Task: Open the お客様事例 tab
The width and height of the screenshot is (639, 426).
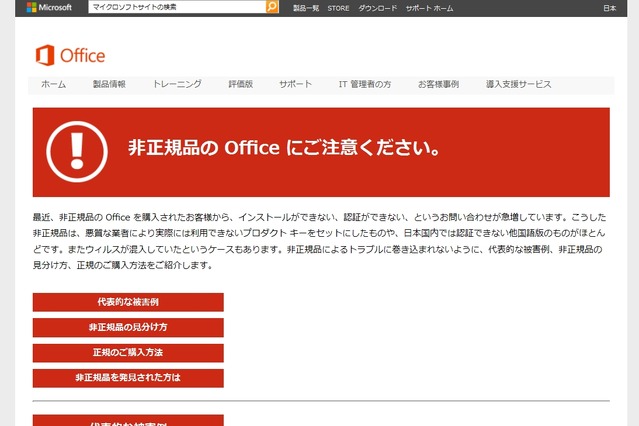Action: [x=438, y=84]
